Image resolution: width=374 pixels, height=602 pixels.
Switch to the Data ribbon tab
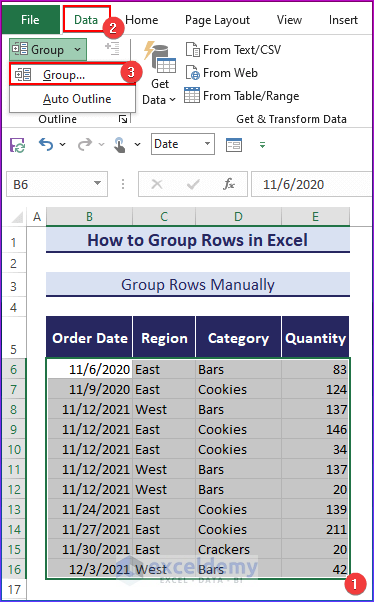(86, 20)
